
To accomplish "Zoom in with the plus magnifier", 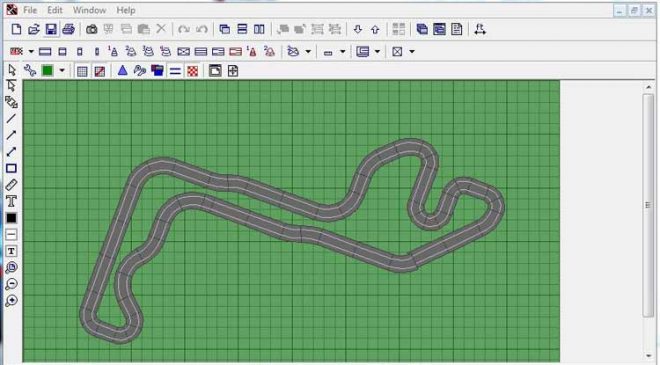I will tap(11, 301).
